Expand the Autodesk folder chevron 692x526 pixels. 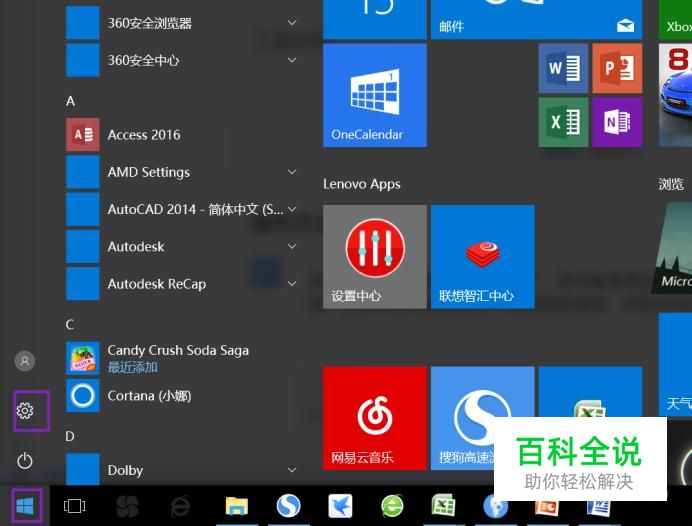click(292, 246)
